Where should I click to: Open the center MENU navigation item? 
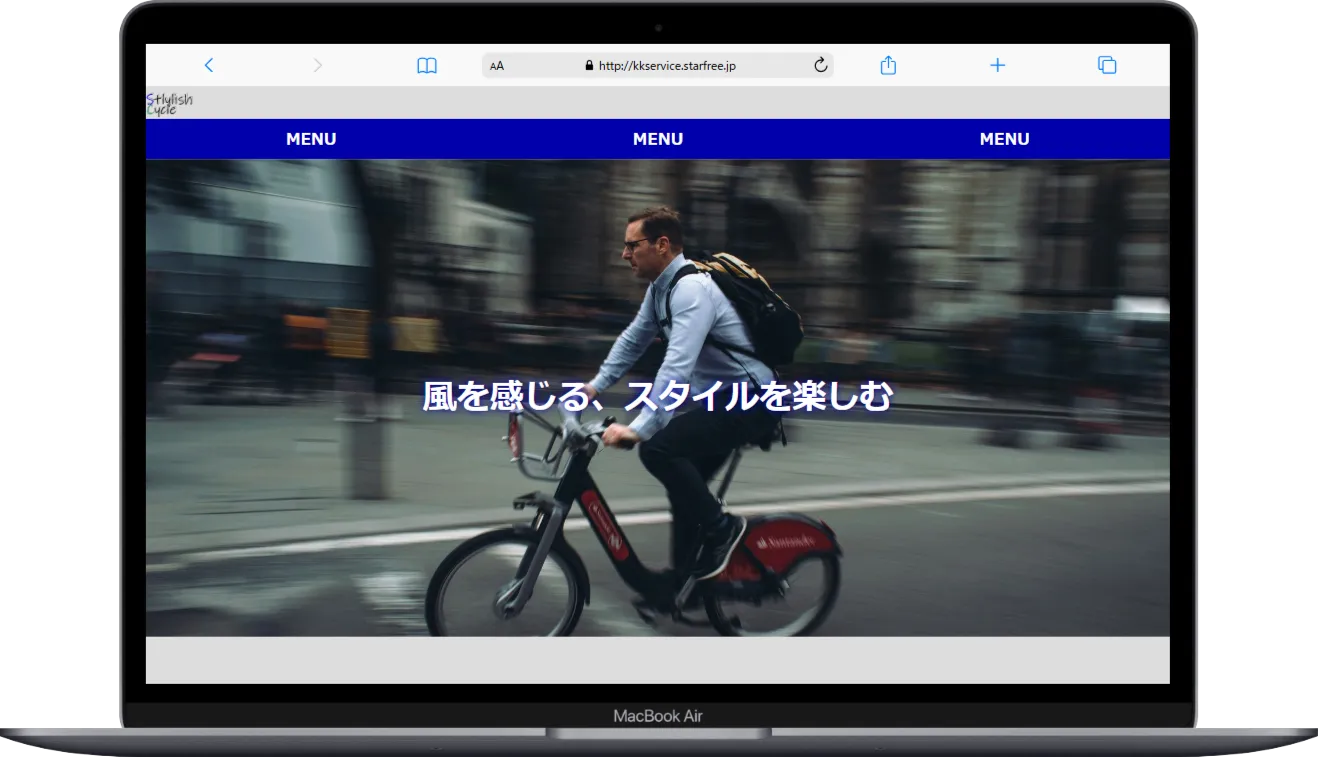pyautogui.click(x=657, y=139)
